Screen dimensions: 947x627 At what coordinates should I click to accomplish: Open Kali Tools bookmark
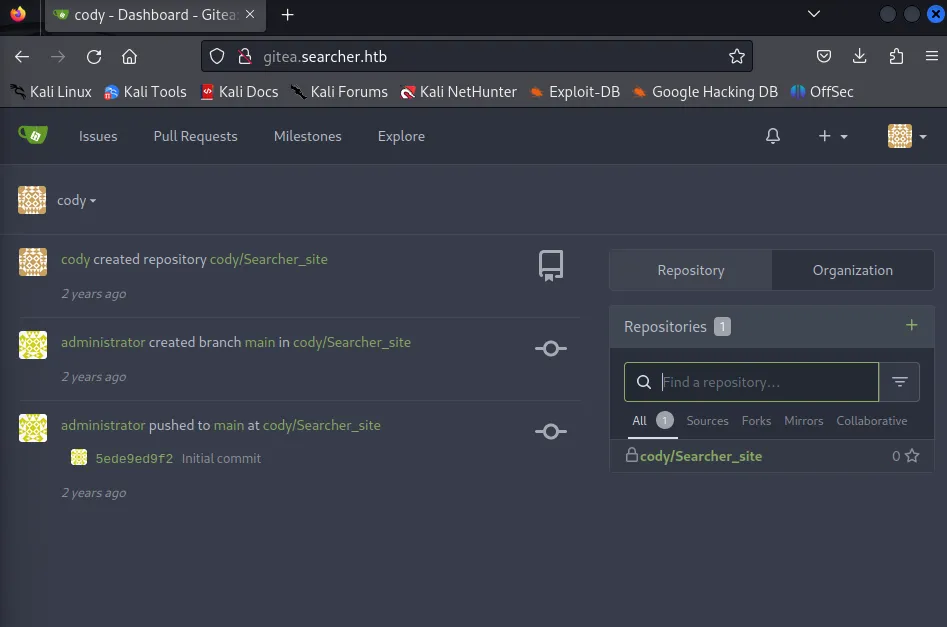(146, 92)
